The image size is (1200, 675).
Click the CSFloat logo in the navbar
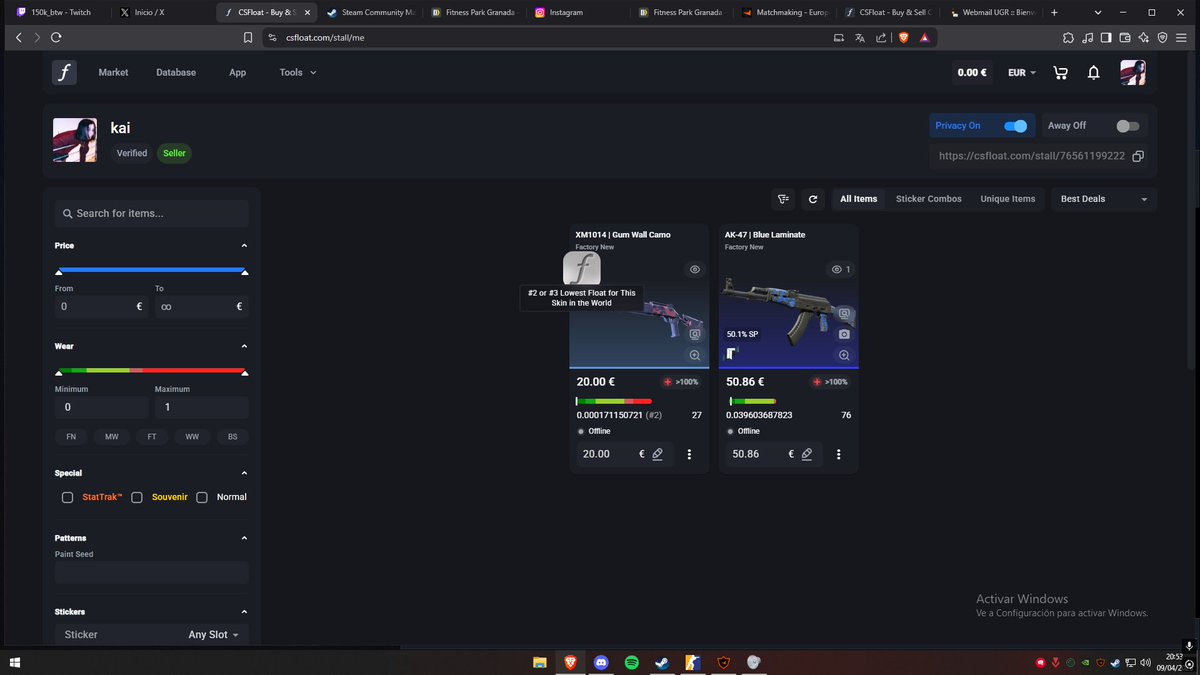click(x=65, y=73)
